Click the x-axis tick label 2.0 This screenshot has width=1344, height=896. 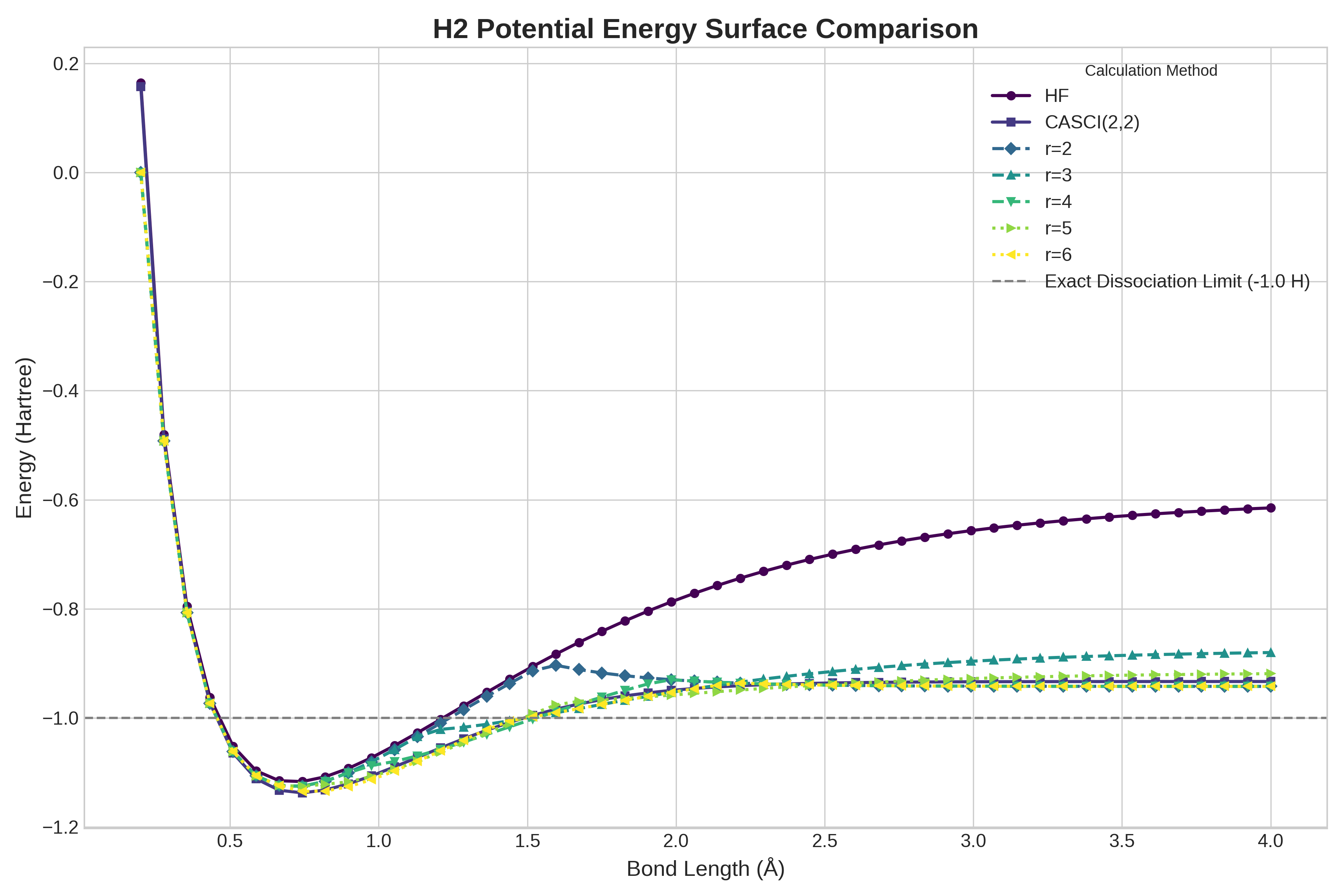(676, 841)
